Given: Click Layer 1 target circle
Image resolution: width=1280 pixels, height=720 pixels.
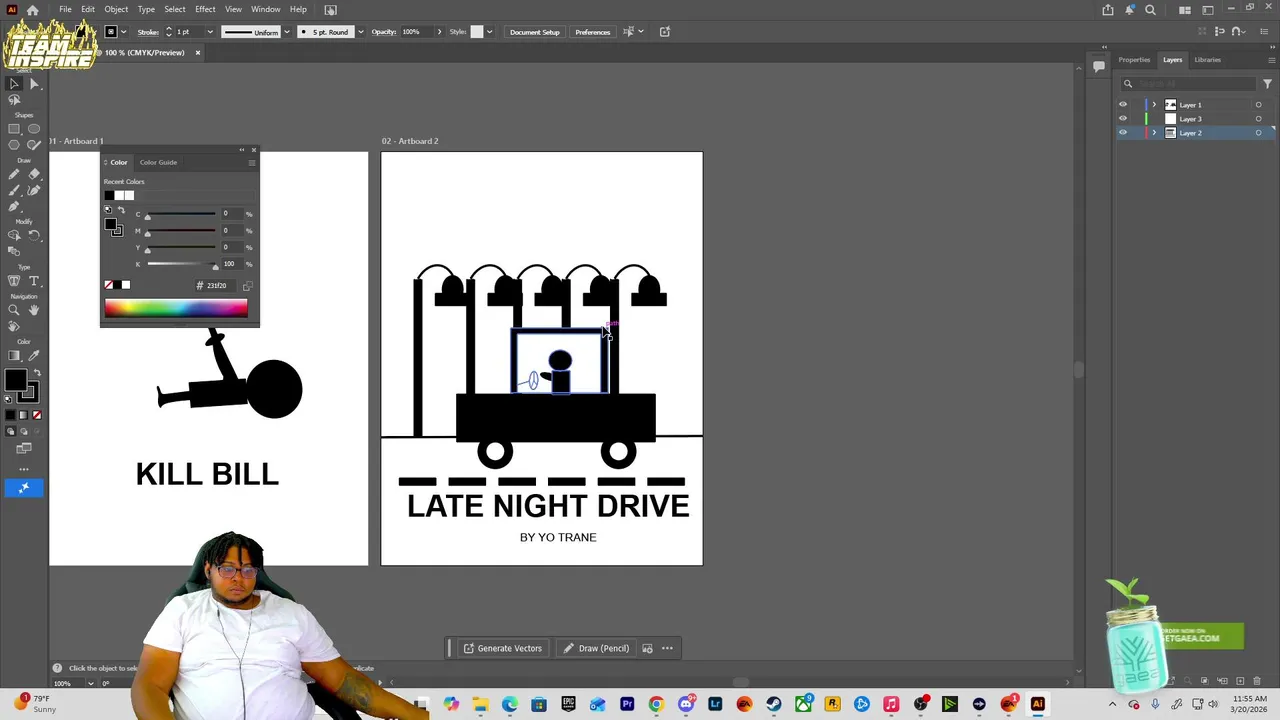Looking at the screenshot, I should [1258, 105].
